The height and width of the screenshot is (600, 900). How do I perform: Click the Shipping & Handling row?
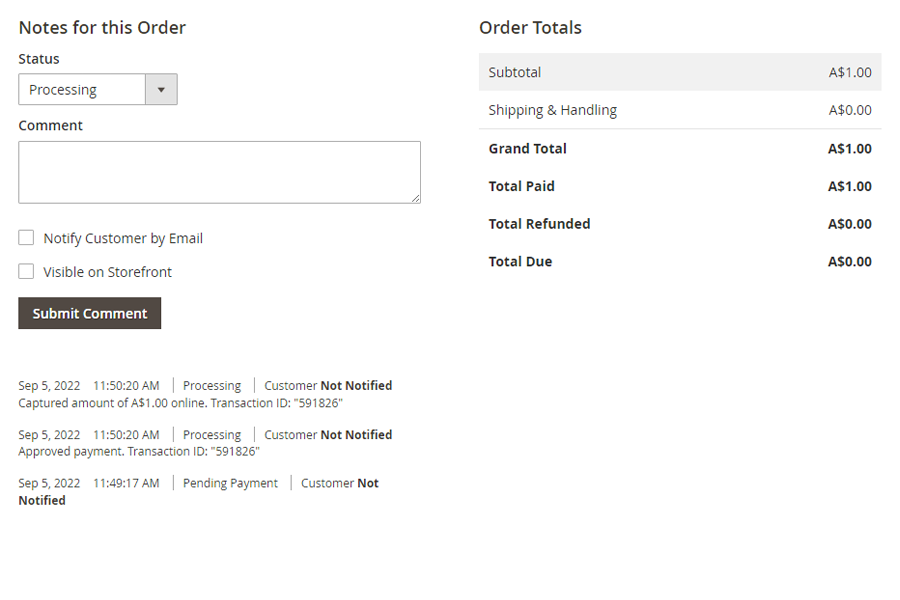680,110
